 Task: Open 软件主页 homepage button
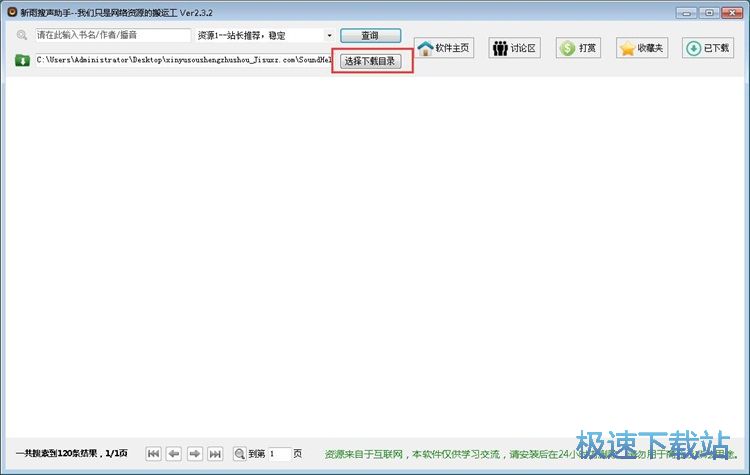click(444, 48)
